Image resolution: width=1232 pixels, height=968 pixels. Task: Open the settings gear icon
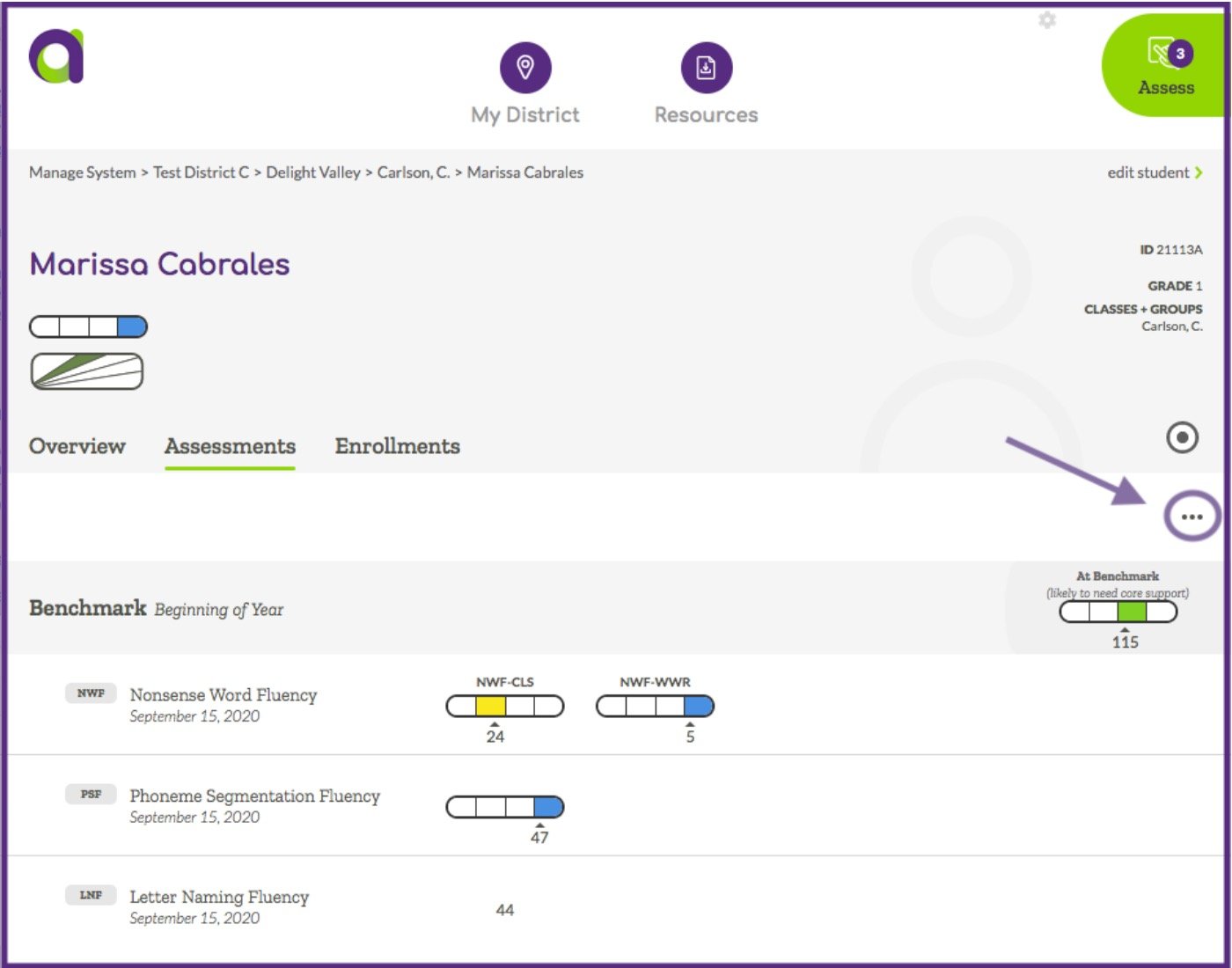coord(1047,20)
